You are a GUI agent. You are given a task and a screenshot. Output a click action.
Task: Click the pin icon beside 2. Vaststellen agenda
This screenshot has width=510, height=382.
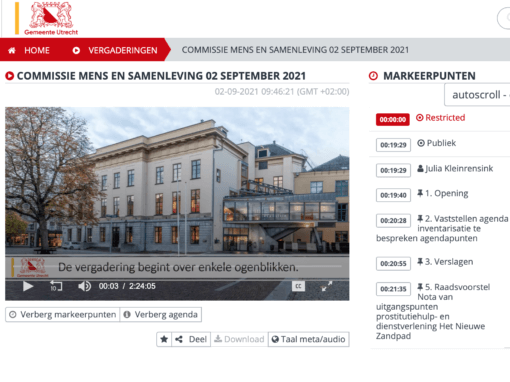pyautogui.click(x=420, y=218)
